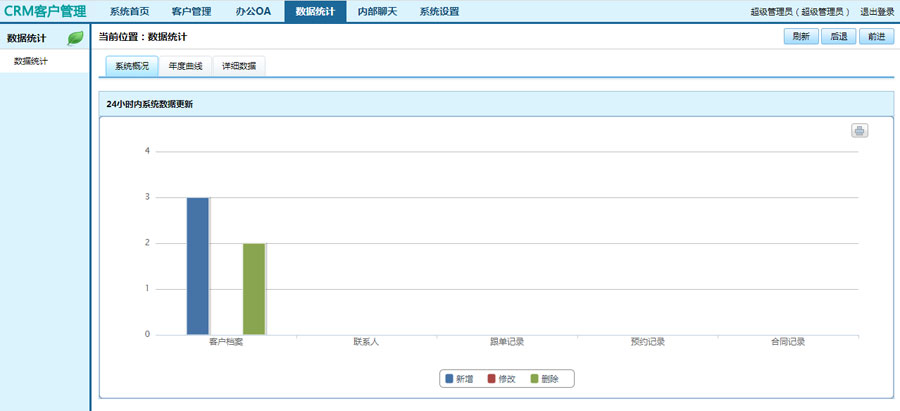This screenshot has width=900, height=411.
Task: Open the 系统首页 navigation menu
Action: pyautogui.click(x=129, y=12)
